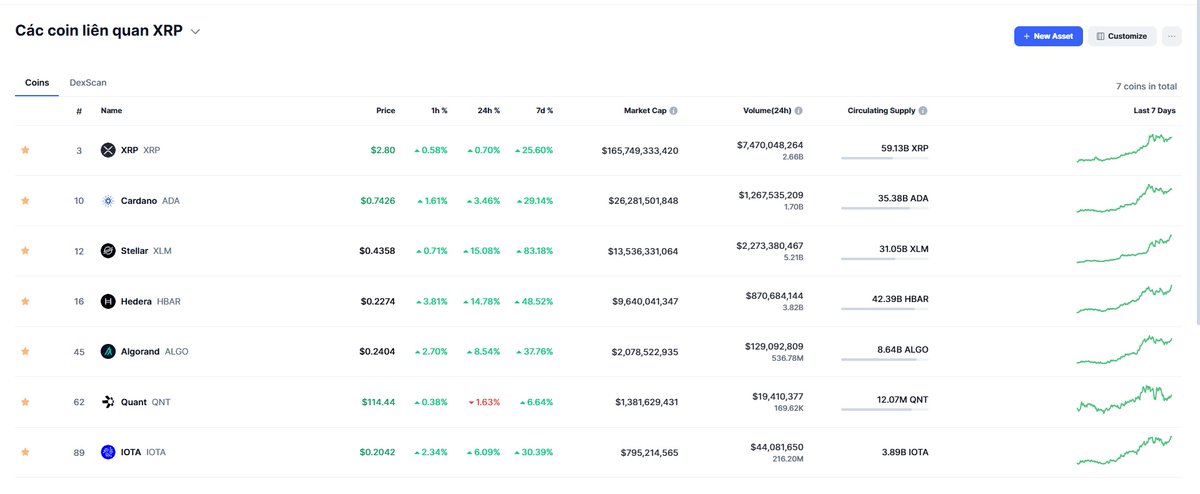Click XRP volume $7,470,048,264
The image size is (1200, 494).
(770, 145)
